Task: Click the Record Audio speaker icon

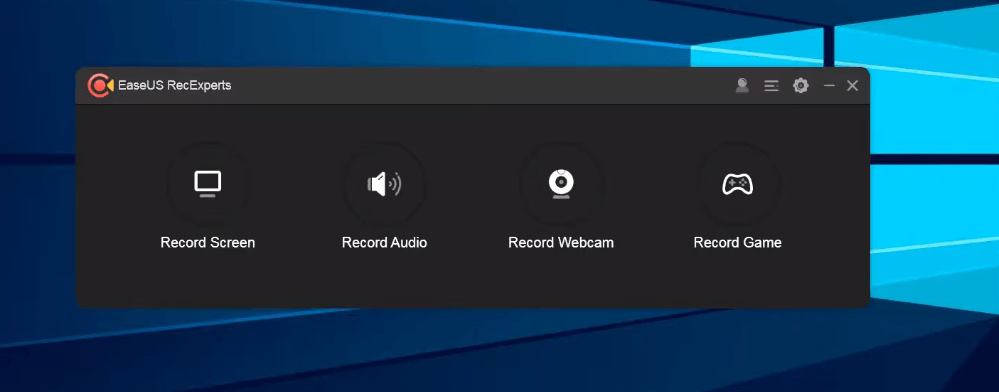Action: pyautogui.click(x=384, y=184)
